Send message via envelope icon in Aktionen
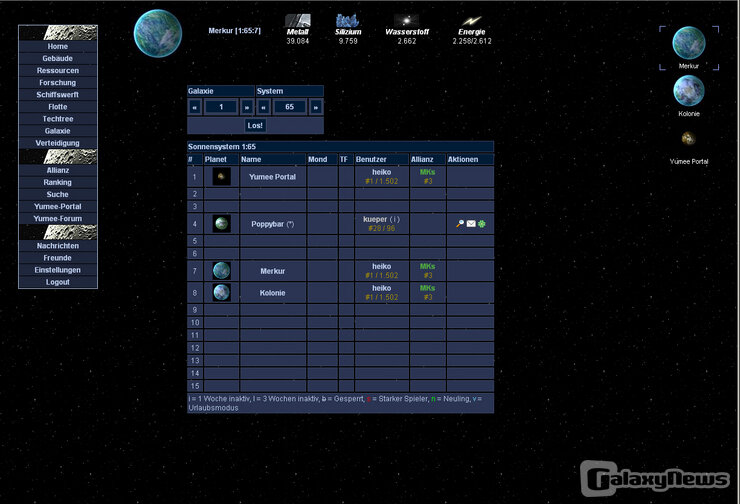 coord(471,224)
